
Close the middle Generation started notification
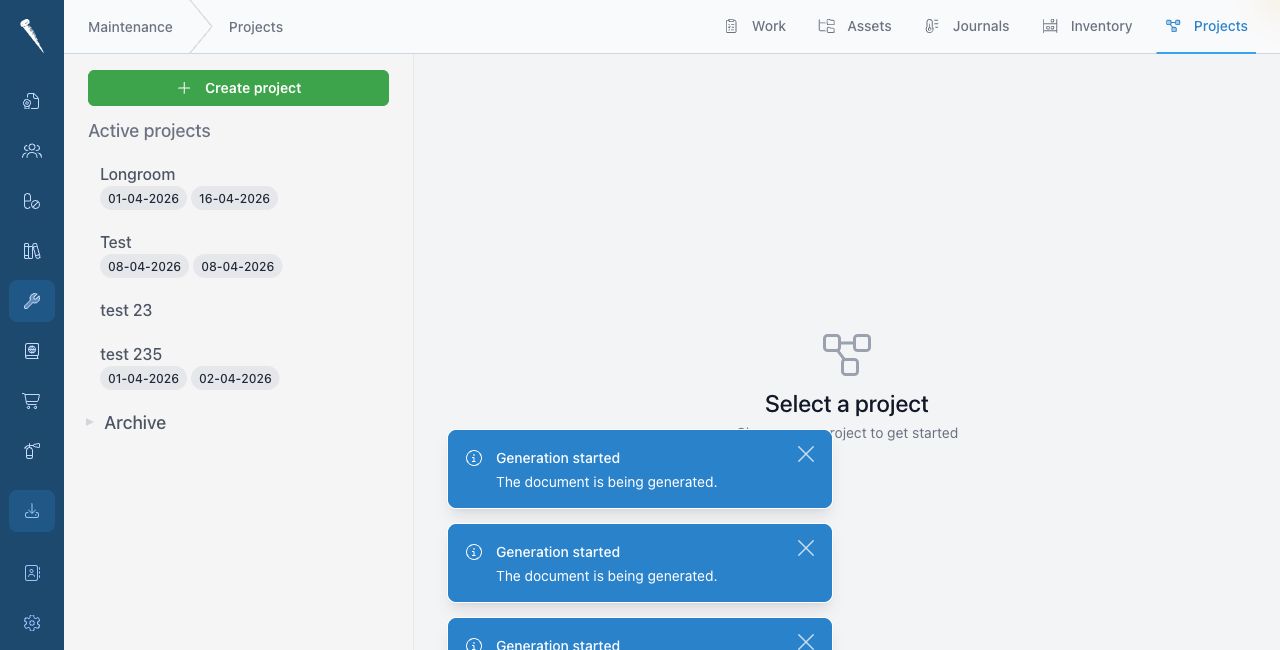coord(806,548)
